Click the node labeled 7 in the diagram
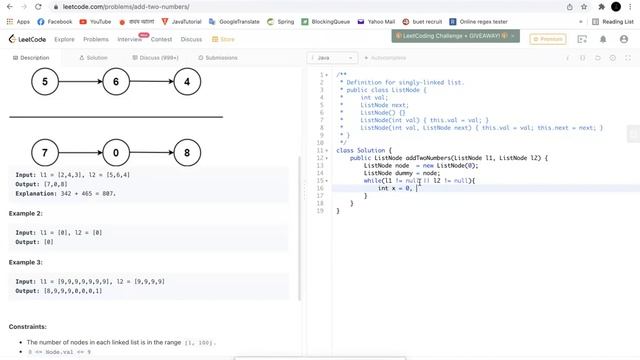Viewport: 640px width, 360px height. coord(45,153)
